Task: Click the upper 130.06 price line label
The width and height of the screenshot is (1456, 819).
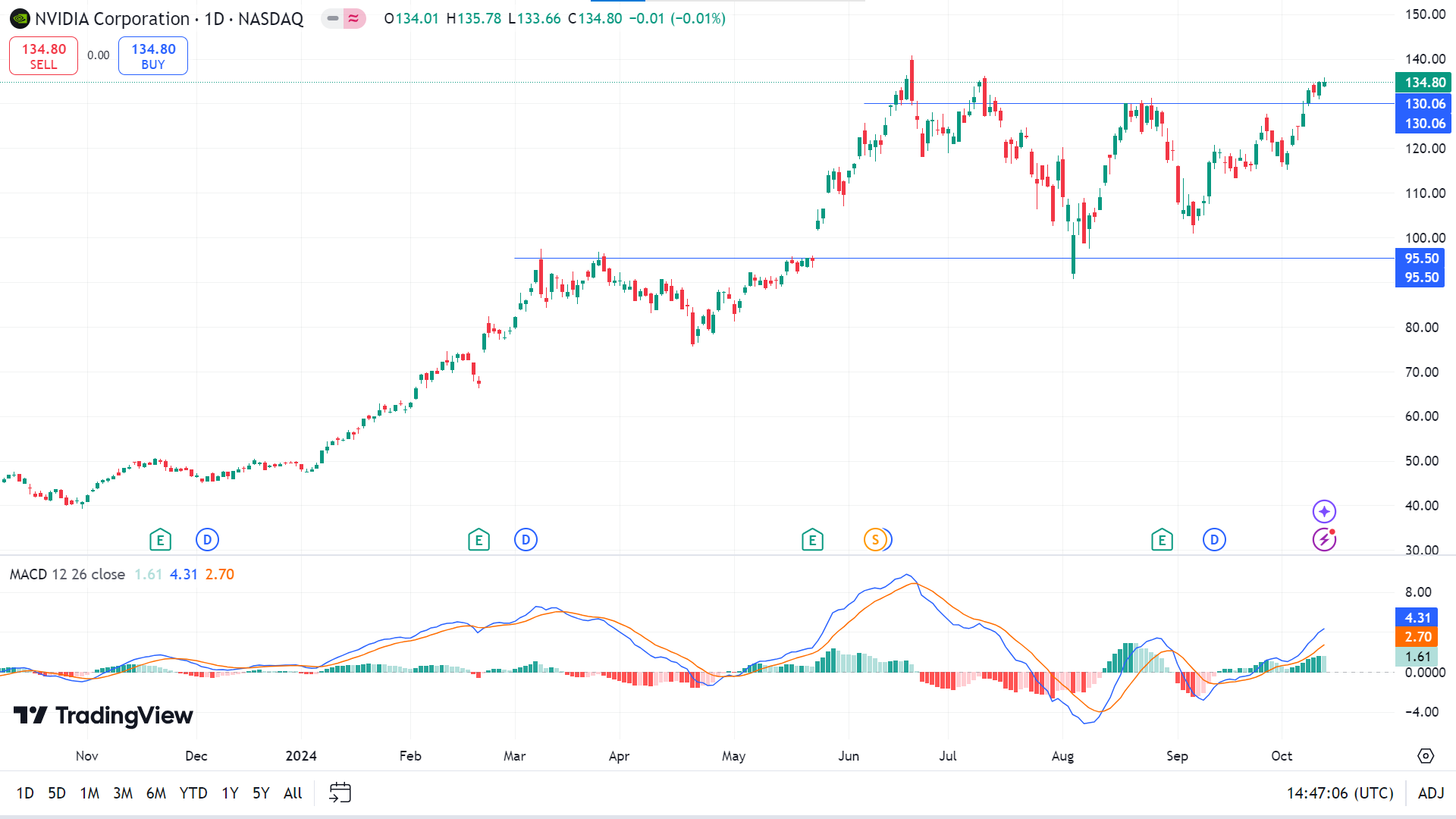Action: (x=1425, y=104)
